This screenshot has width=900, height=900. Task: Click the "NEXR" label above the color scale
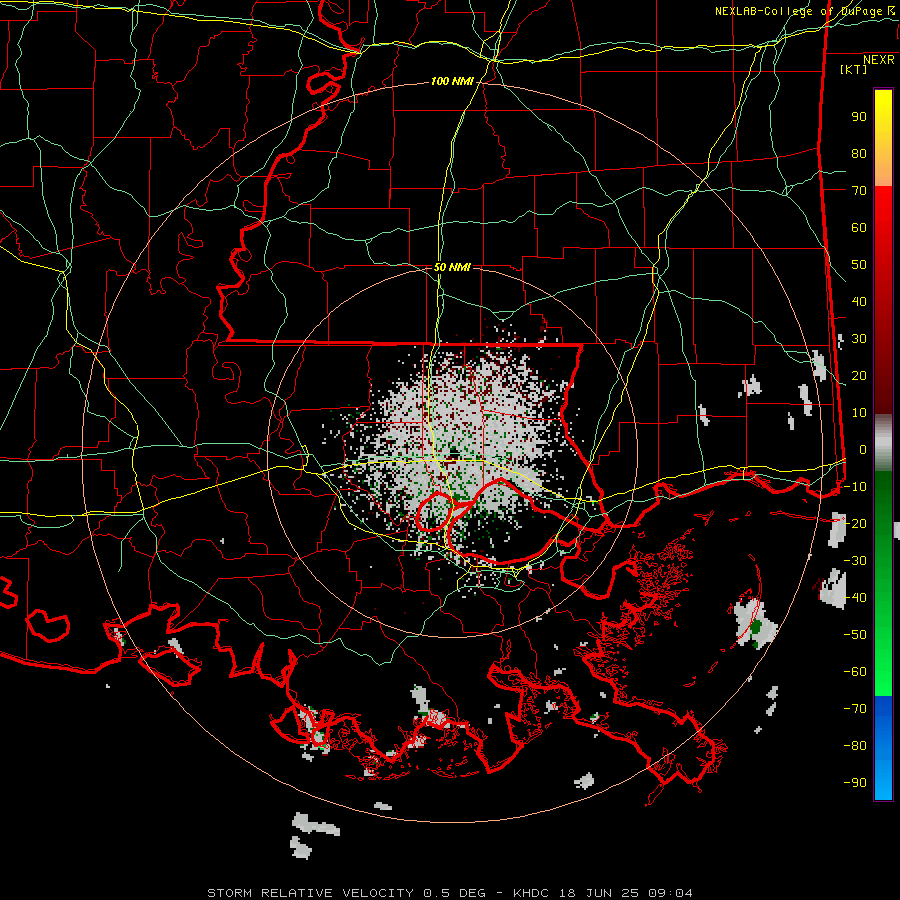coord(879,60)
